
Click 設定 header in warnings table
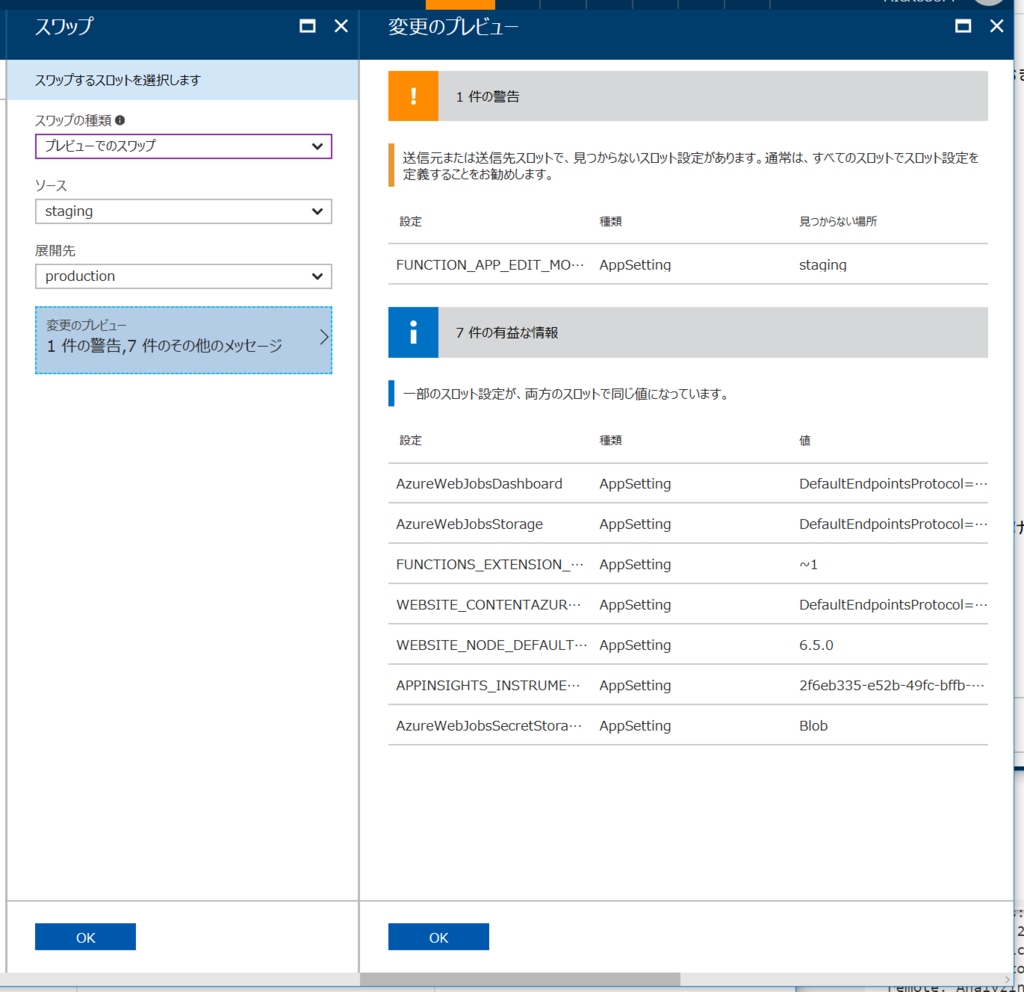(410, 221)
